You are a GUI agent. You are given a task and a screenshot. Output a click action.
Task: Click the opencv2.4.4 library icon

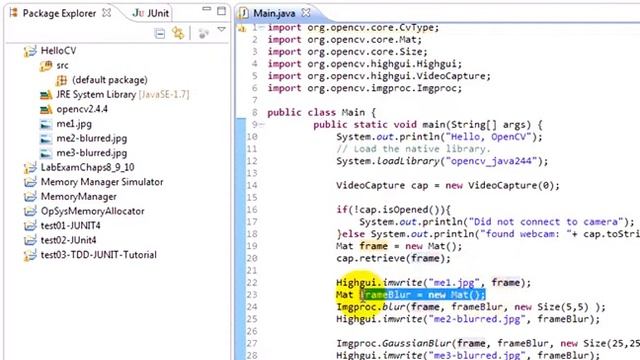click(x=46, y=109)
